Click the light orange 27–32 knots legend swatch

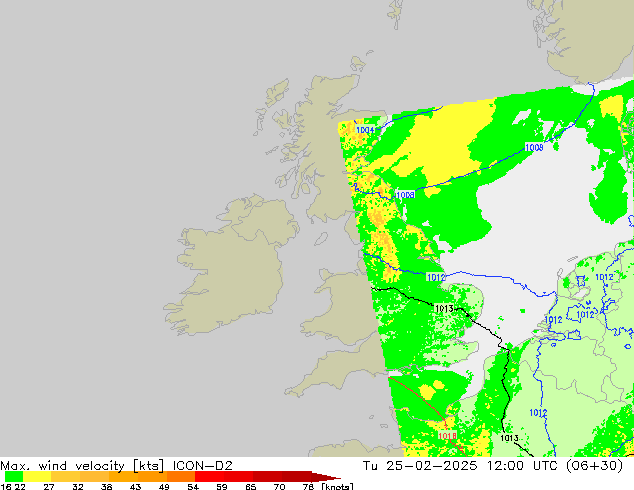(x=66, y=477)
